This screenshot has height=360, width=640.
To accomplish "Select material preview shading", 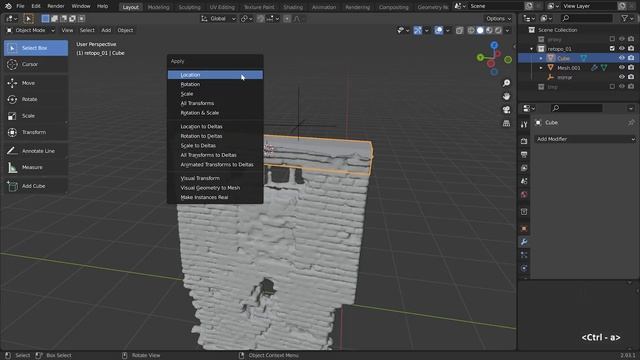I will pos(489,31).
